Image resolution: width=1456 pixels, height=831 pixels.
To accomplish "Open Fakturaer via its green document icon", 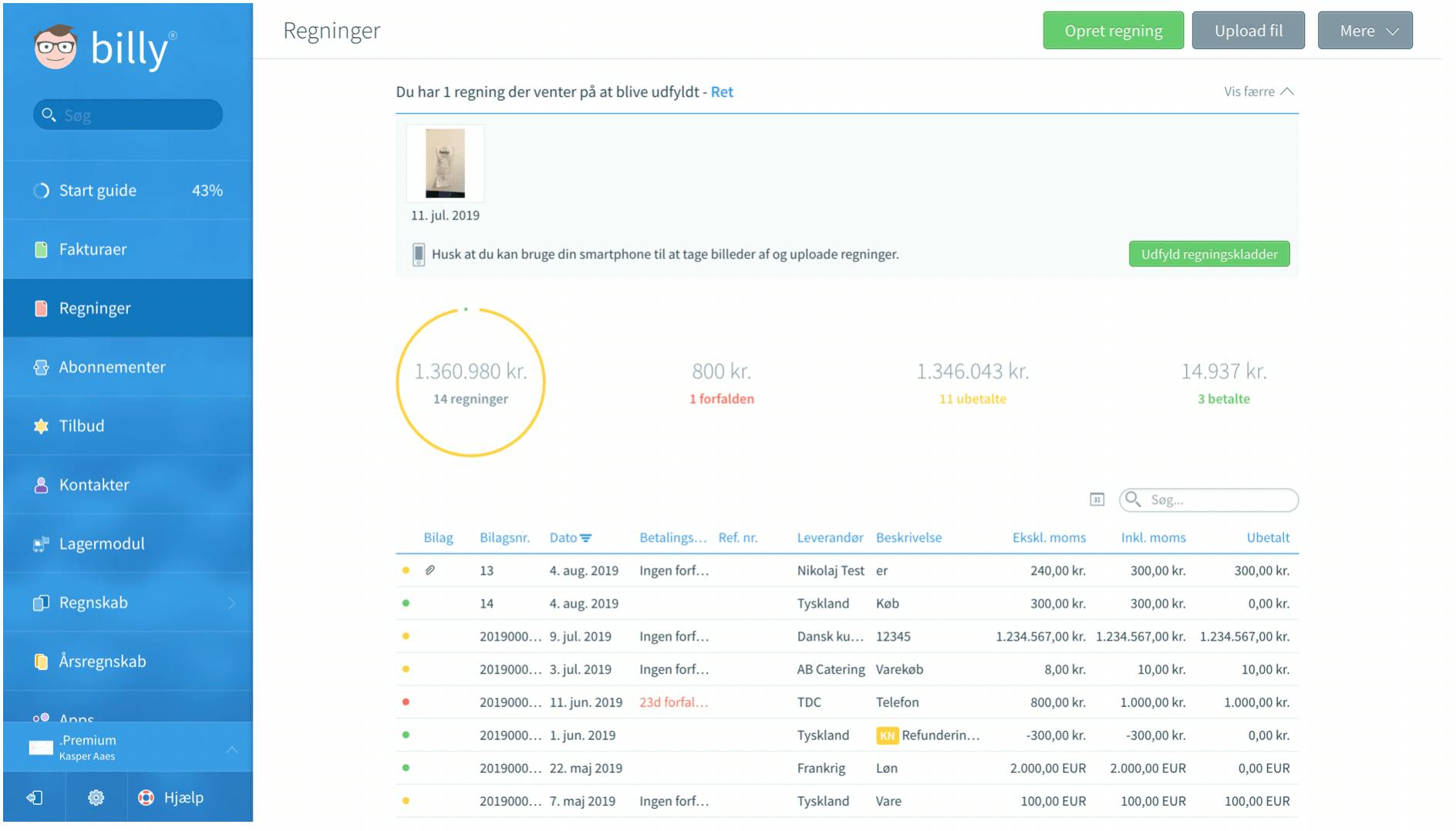I will pyautogui.click(x=42, y=250).
